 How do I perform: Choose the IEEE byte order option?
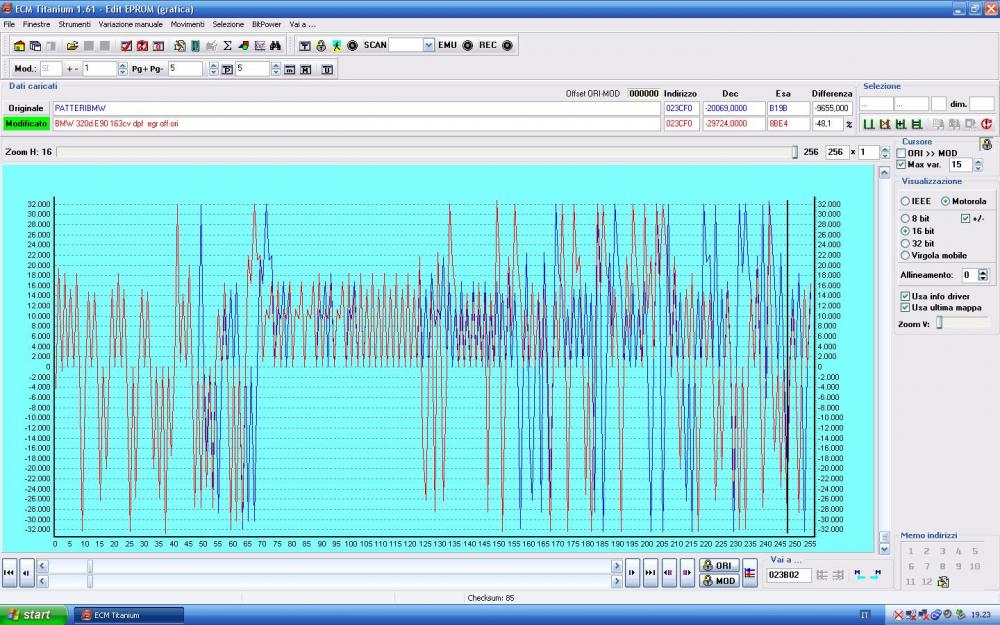pyautogui.click(x=905, y=201)
